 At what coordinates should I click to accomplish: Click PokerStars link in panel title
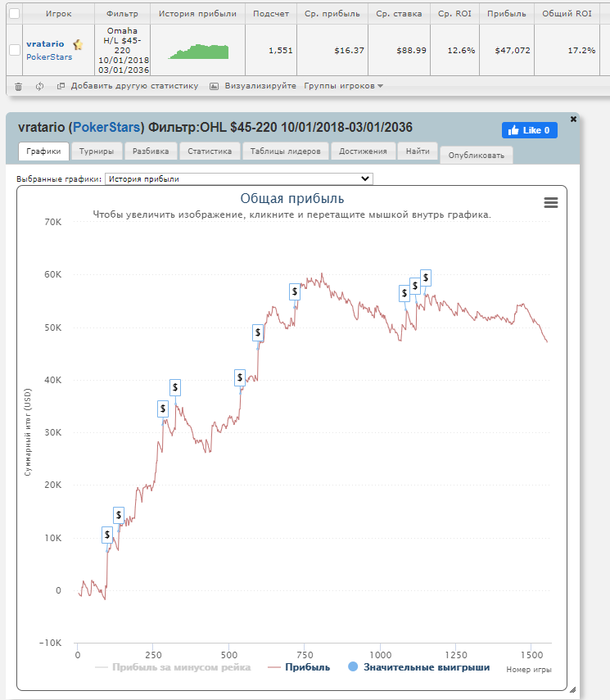coord(106,127)
